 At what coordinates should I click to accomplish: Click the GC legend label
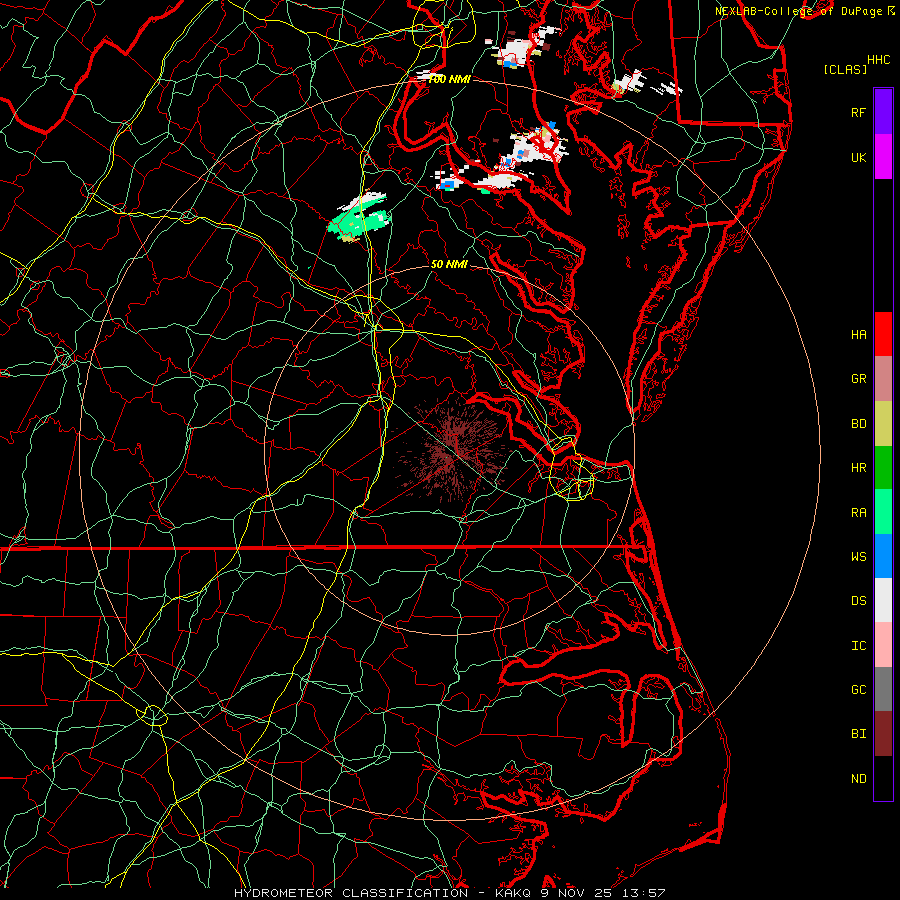858,690
